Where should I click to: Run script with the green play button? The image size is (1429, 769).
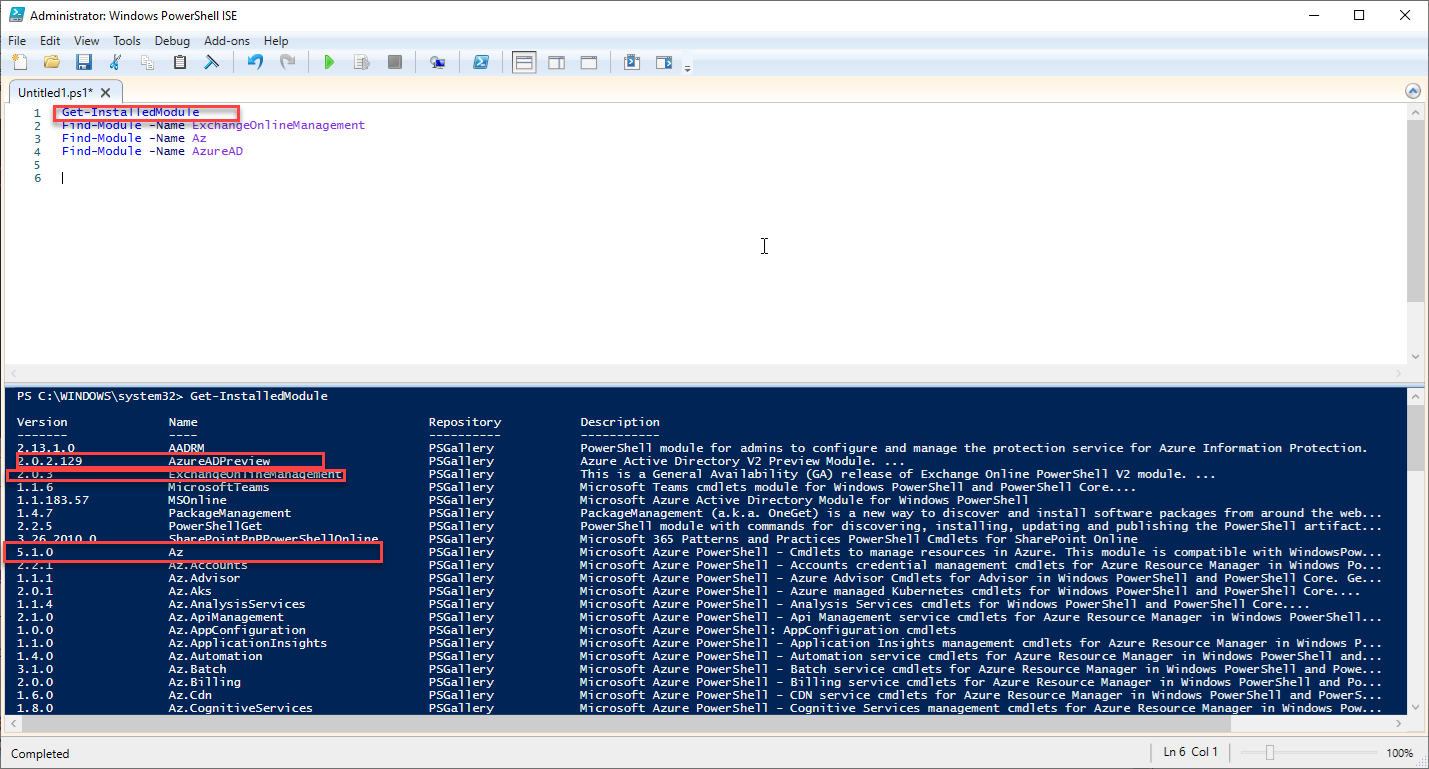click(329, 63)
